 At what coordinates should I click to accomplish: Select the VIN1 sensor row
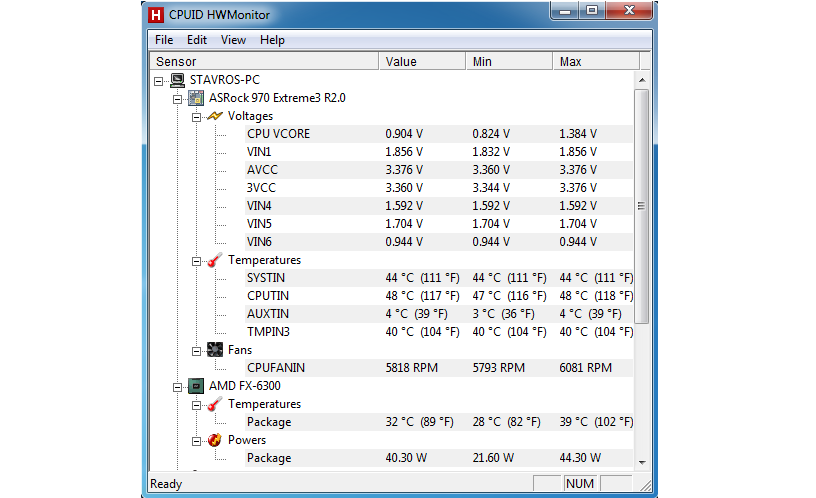(439, 152)
